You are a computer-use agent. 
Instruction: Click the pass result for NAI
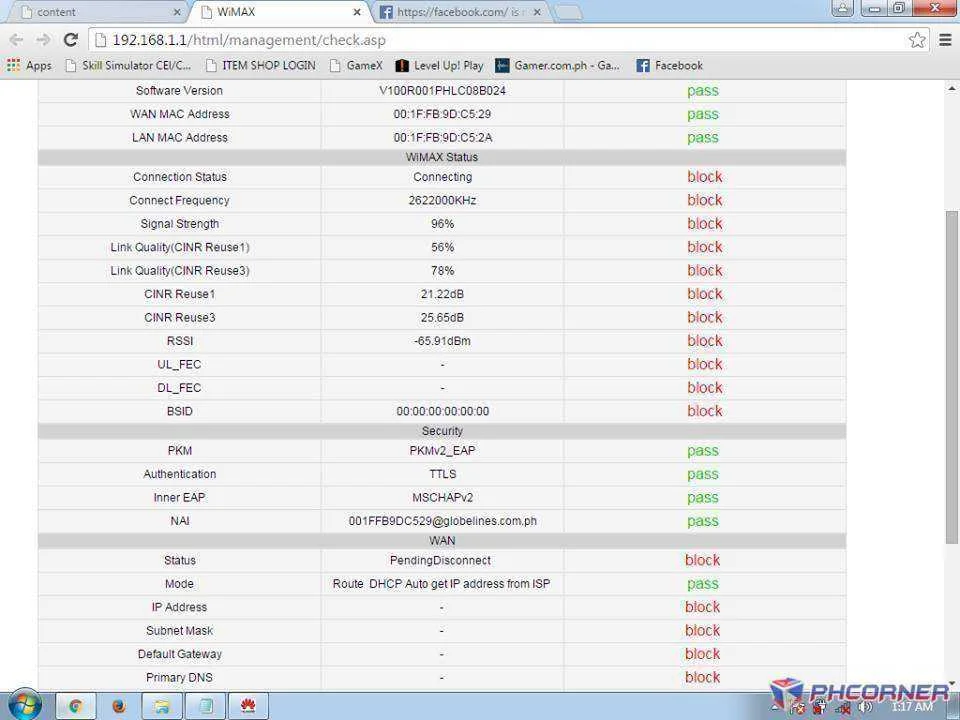tap(702, 522)
